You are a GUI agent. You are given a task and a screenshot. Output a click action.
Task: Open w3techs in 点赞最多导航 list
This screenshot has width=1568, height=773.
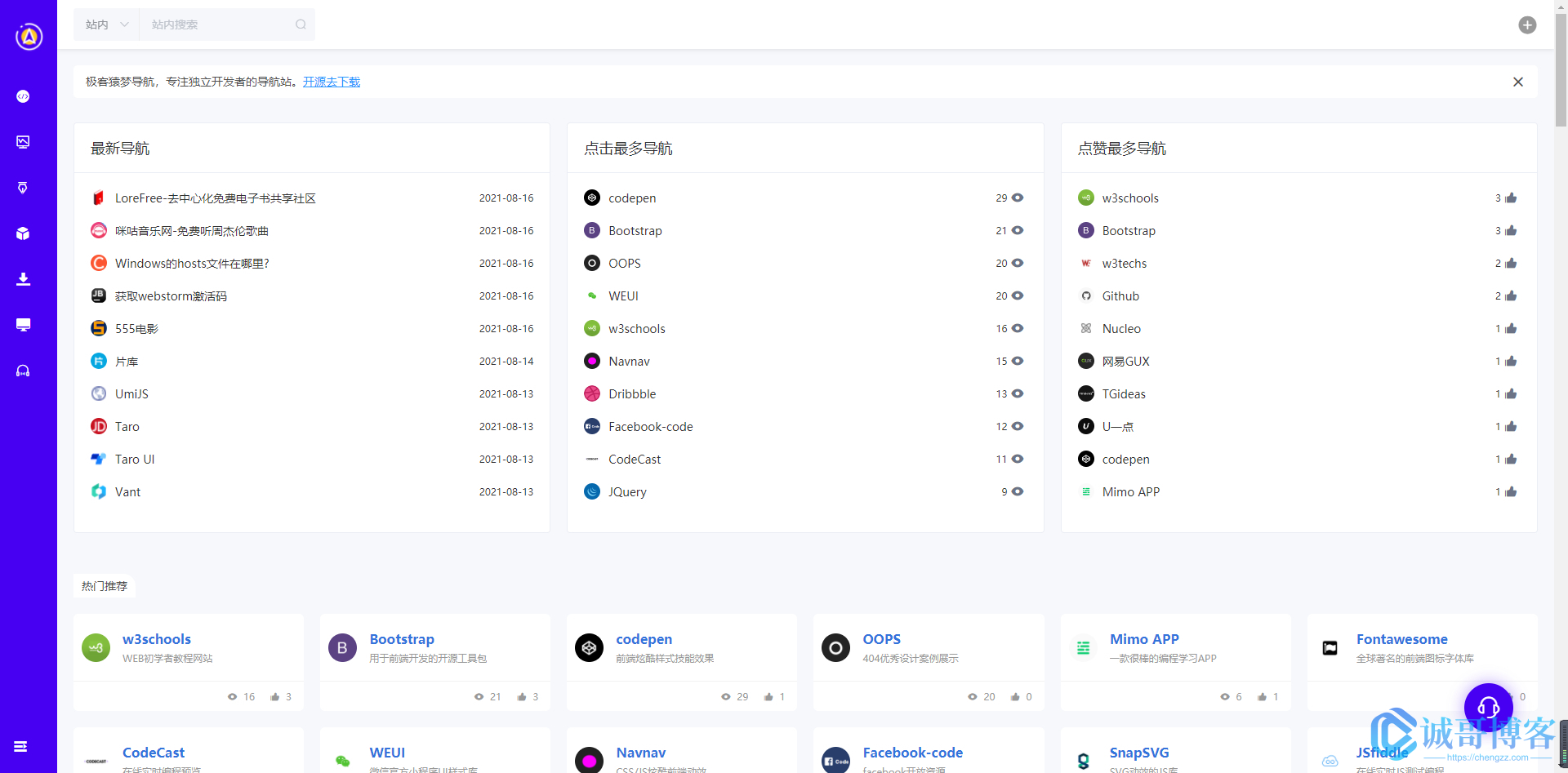pyautogui.click(x=1125, y=264)
